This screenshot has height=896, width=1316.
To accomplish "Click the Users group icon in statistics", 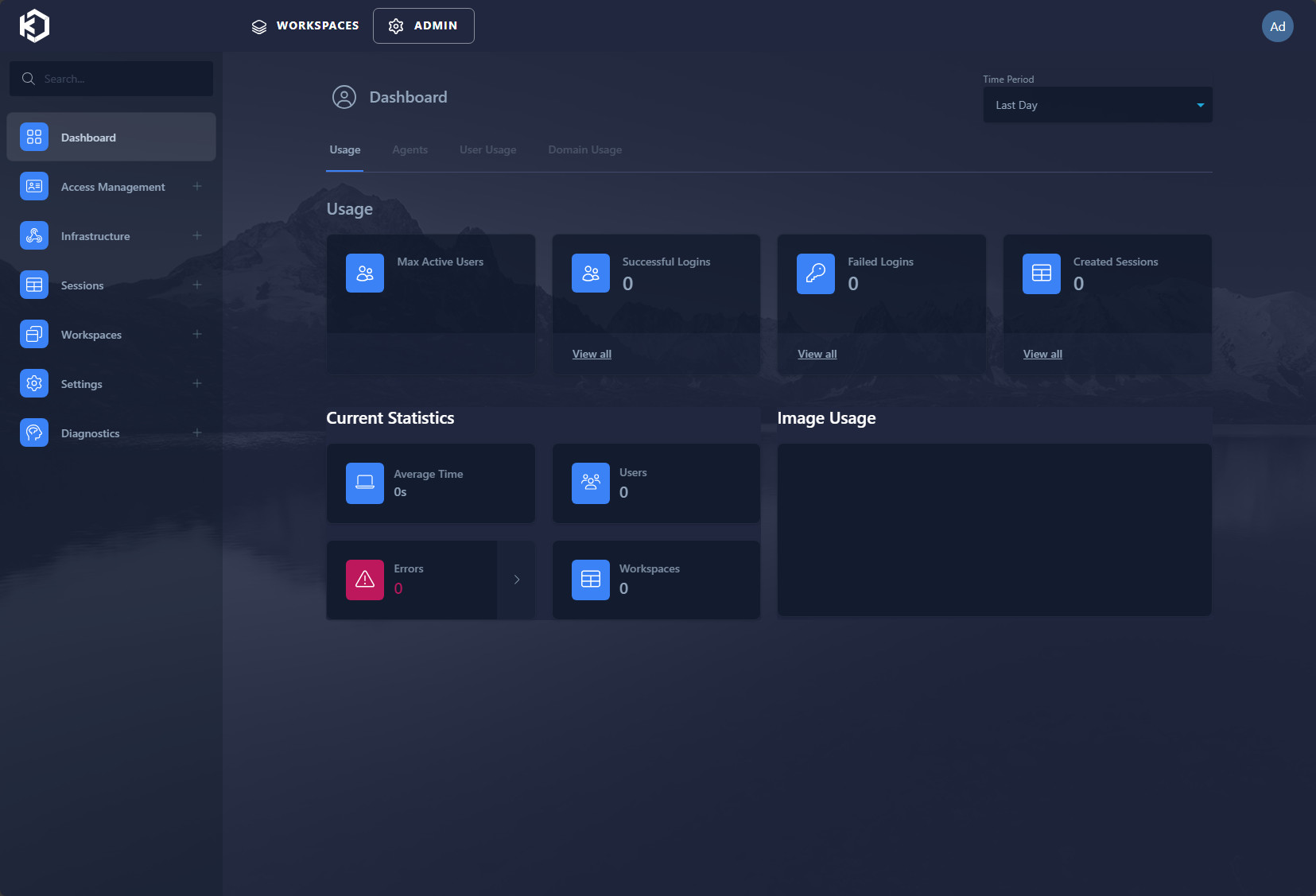I will pos(591,483).
